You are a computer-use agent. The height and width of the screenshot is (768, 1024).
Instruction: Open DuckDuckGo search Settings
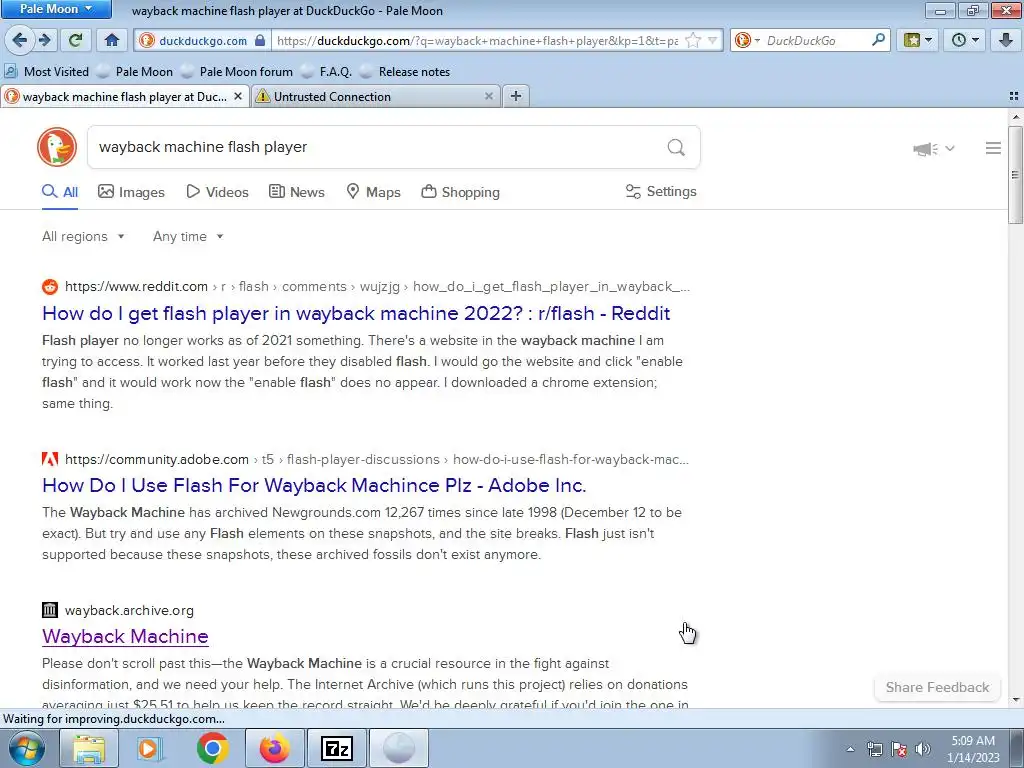click(x=661, y=191)
